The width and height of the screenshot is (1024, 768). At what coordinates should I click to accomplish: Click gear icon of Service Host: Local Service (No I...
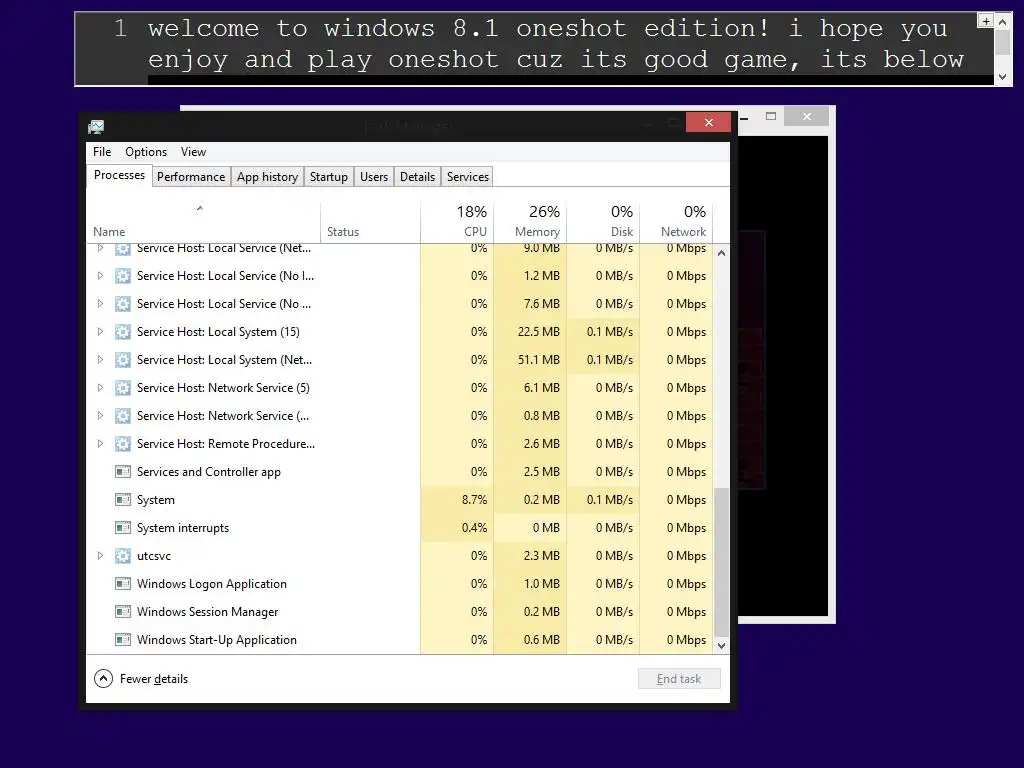[122, 276]
